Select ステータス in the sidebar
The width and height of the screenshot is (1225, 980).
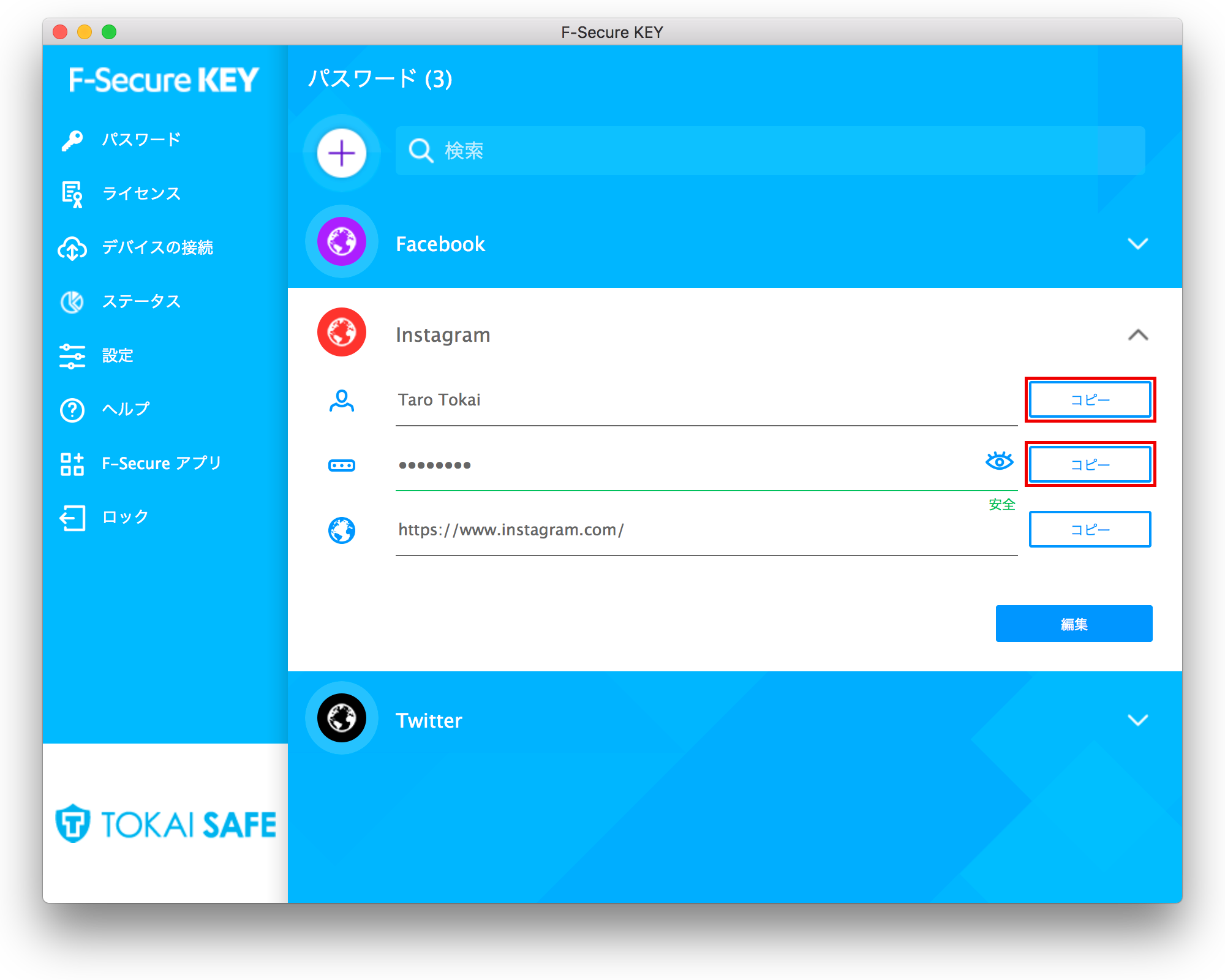click(x=141, y=301)
